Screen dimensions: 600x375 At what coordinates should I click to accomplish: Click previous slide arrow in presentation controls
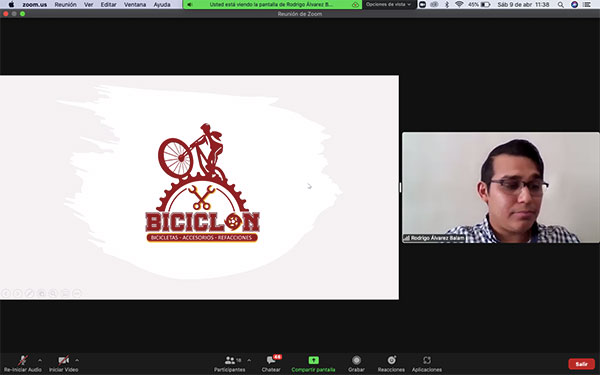(x=5, y=293)
